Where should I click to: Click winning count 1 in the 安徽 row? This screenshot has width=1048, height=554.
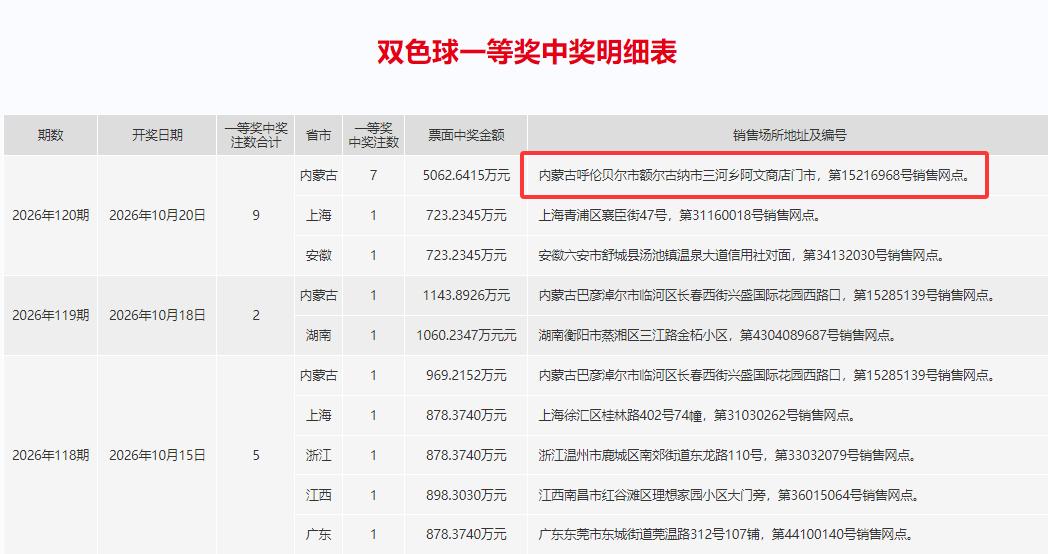tap(373, 255)
